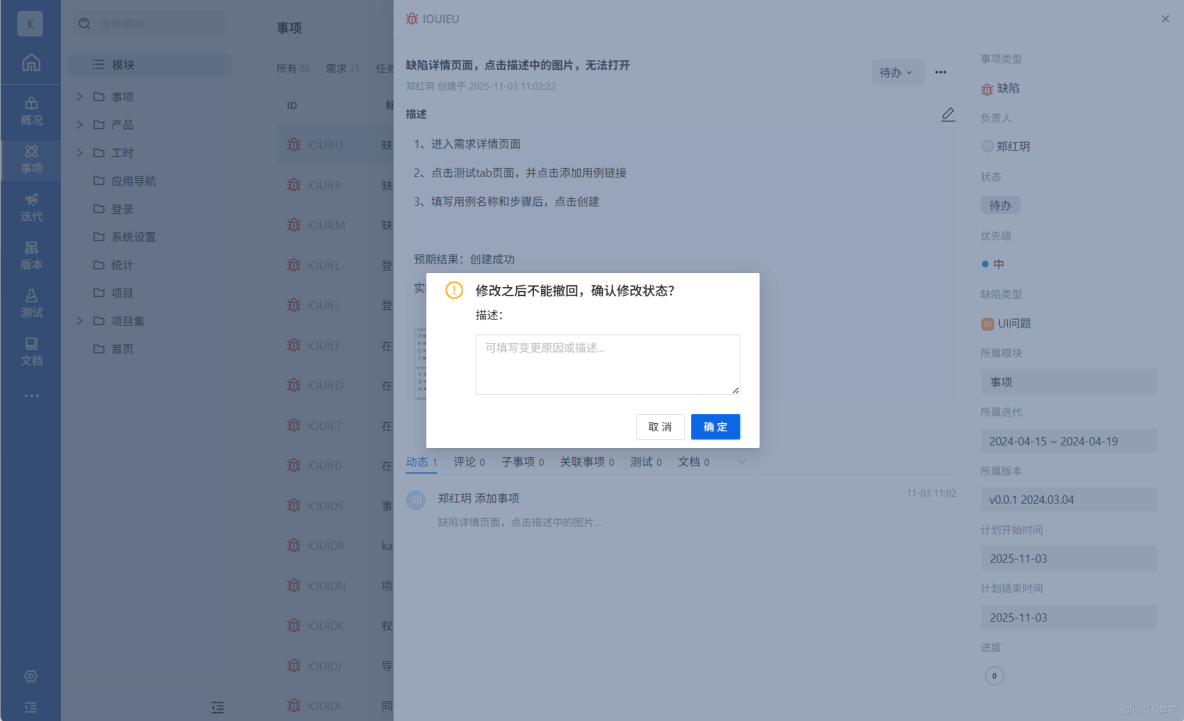
Task: Open the 待办 status dropdown
Action: pos(897,72)
